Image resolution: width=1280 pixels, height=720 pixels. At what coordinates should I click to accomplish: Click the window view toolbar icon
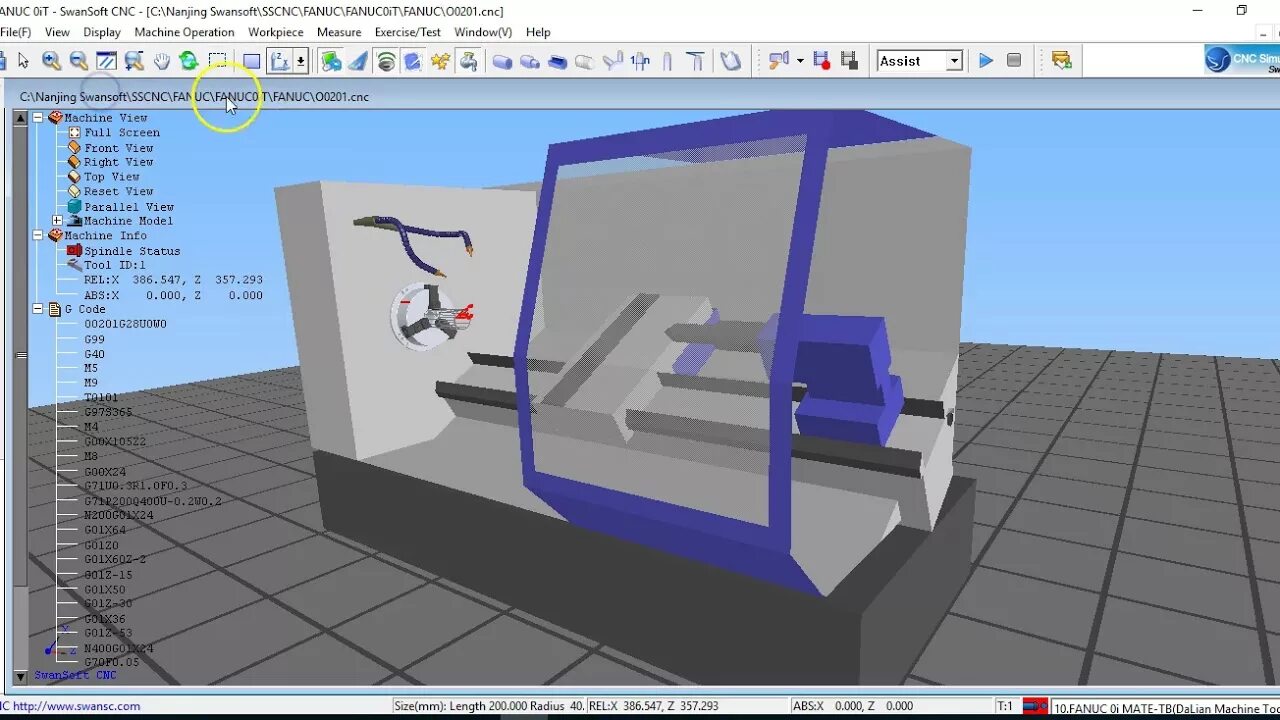106,61
